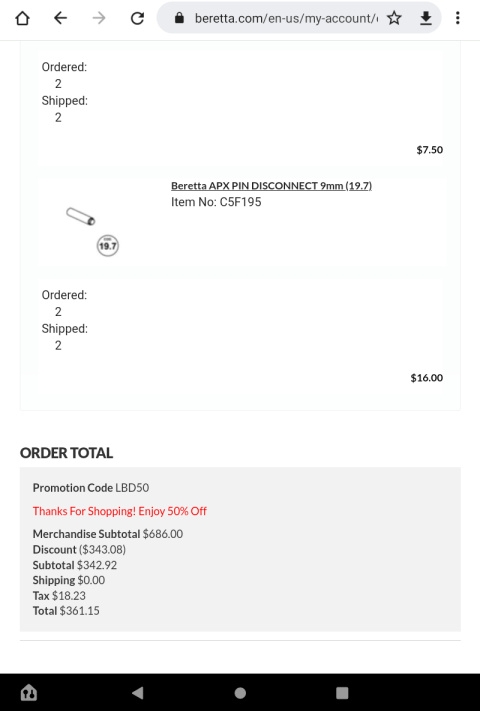The image size is (480, 711).
Task: Click the $16.00 line item price
Action: click(x=427, y=378)
